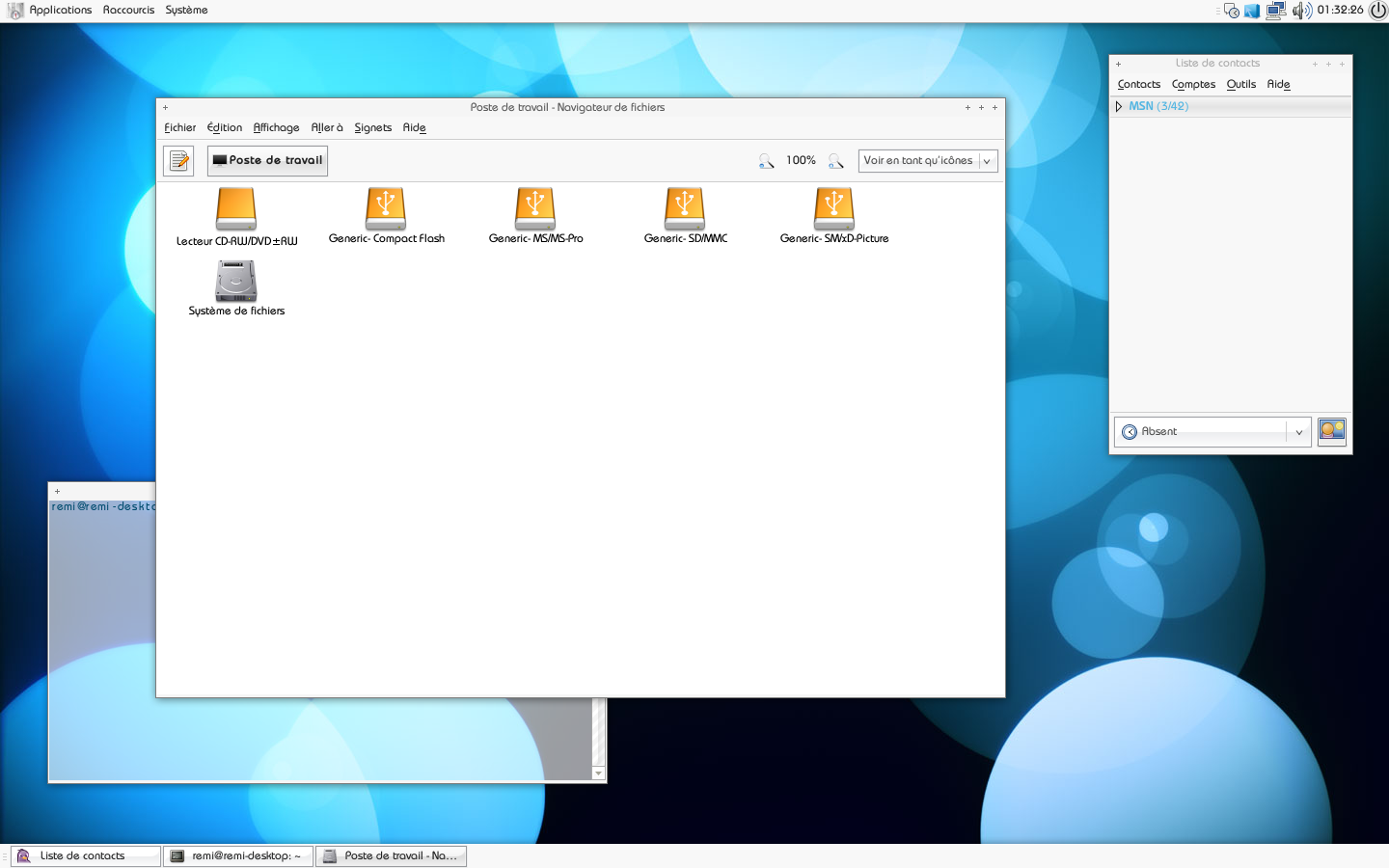Open the Contacts menu in contacts list

[x=1139, y=84]
